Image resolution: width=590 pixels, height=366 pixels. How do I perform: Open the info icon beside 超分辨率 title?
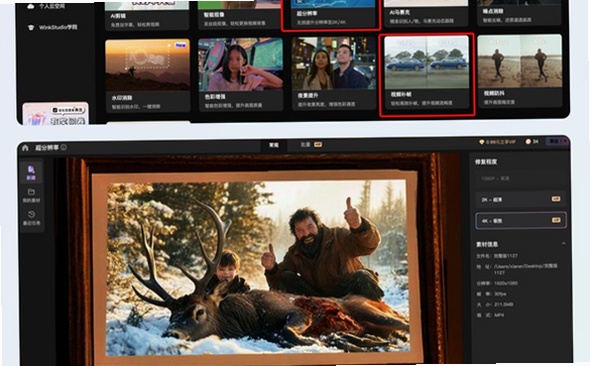tap(64, 147)
